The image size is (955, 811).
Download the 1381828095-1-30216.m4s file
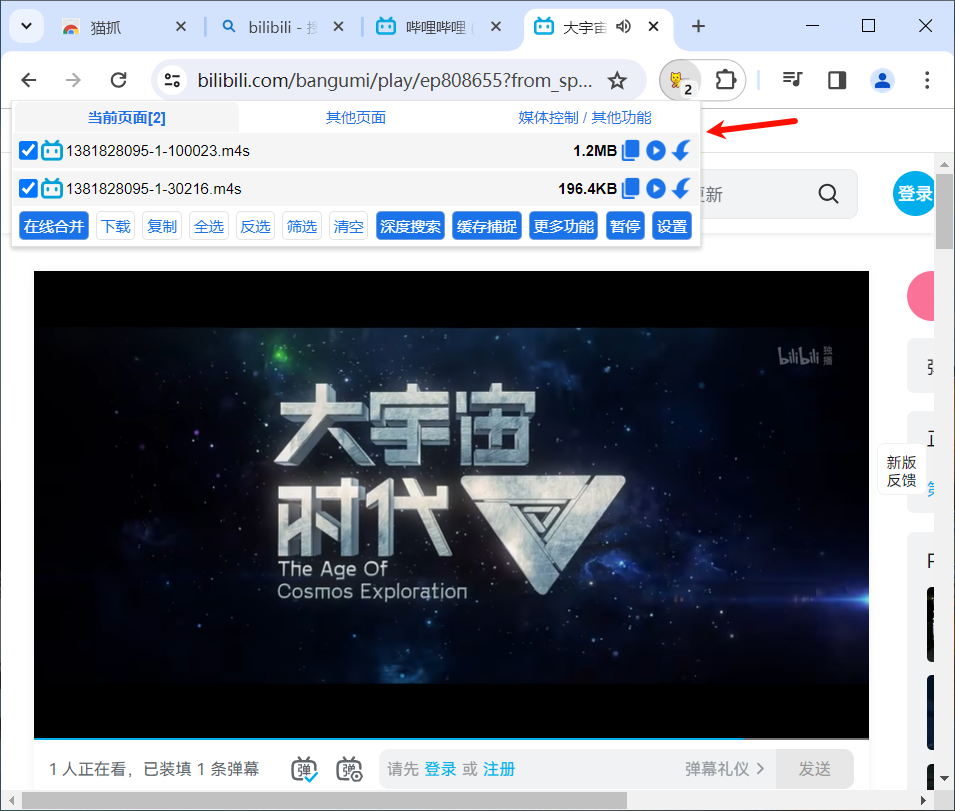(x=681, y=189)
